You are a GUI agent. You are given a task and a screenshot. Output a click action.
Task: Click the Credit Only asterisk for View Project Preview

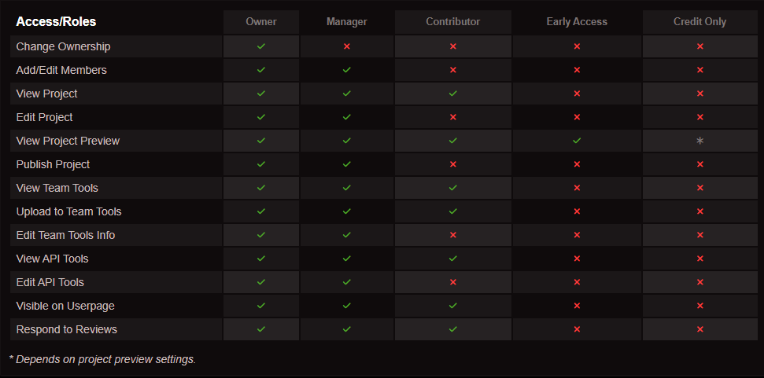point(700,141)
